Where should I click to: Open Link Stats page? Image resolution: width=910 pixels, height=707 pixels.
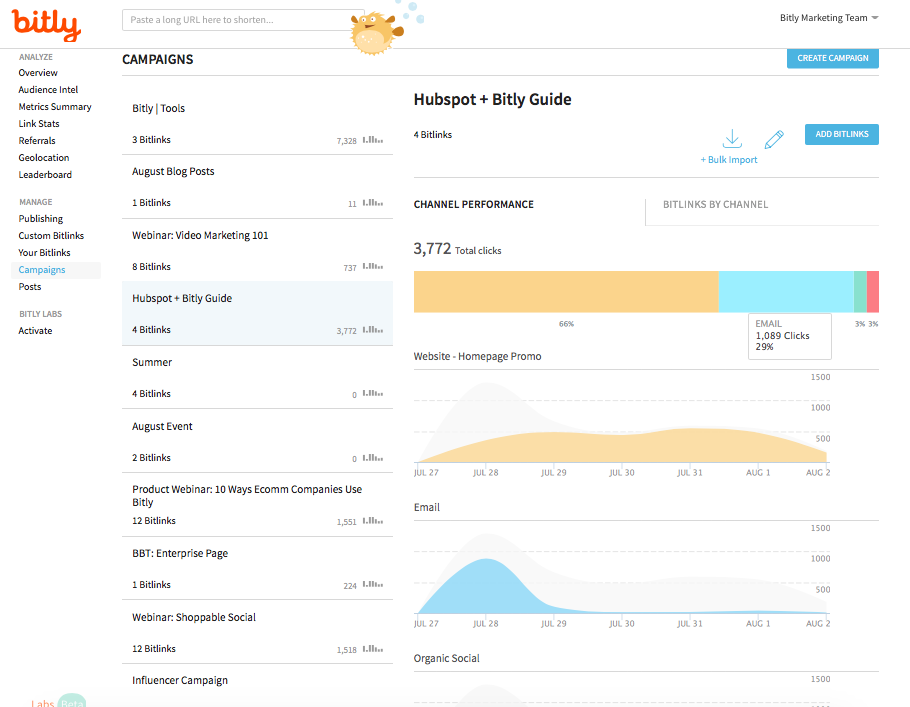click(39, 124)
